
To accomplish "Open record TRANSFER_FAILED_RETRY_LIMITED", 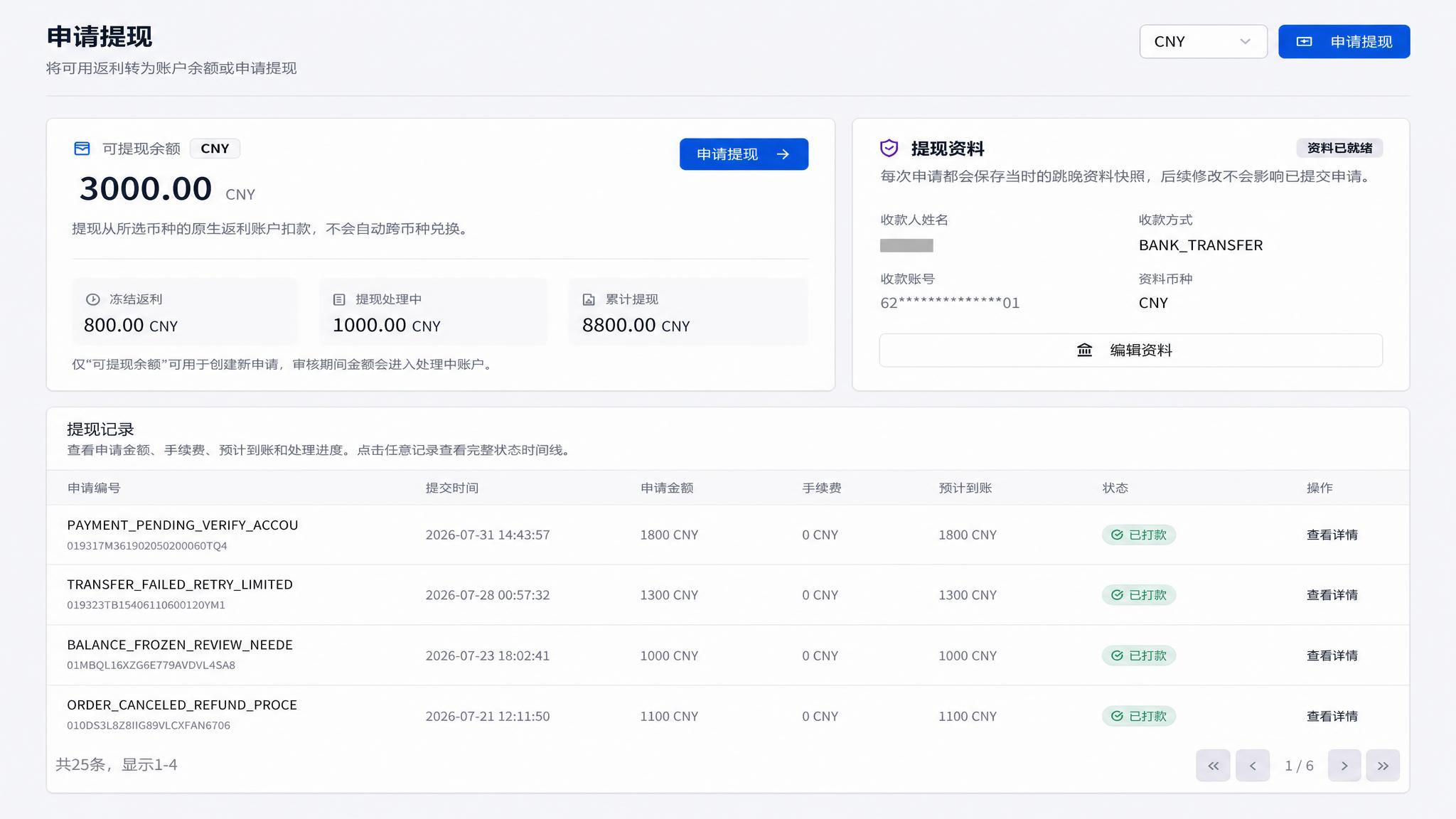I will pos(180,584).
